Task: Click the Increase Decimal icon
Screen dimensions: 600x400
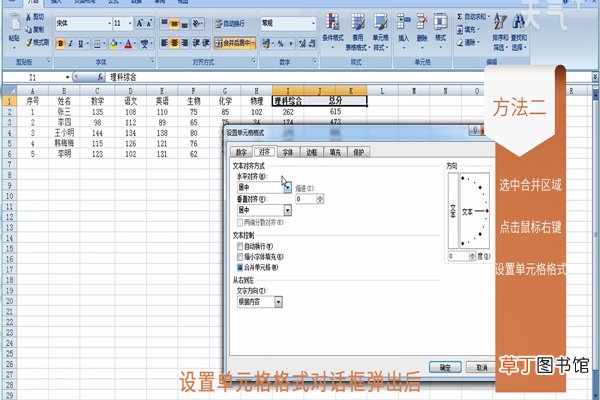Action: [x=302, y=43]
